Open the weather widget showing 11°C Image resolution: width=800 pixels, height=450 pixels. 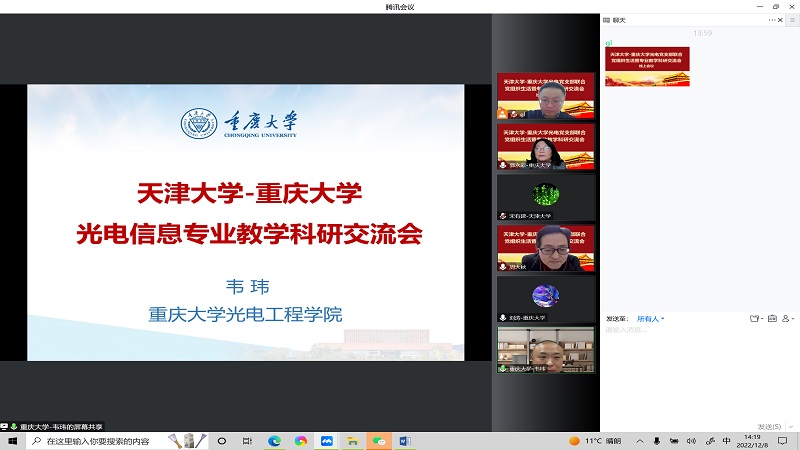595,441
